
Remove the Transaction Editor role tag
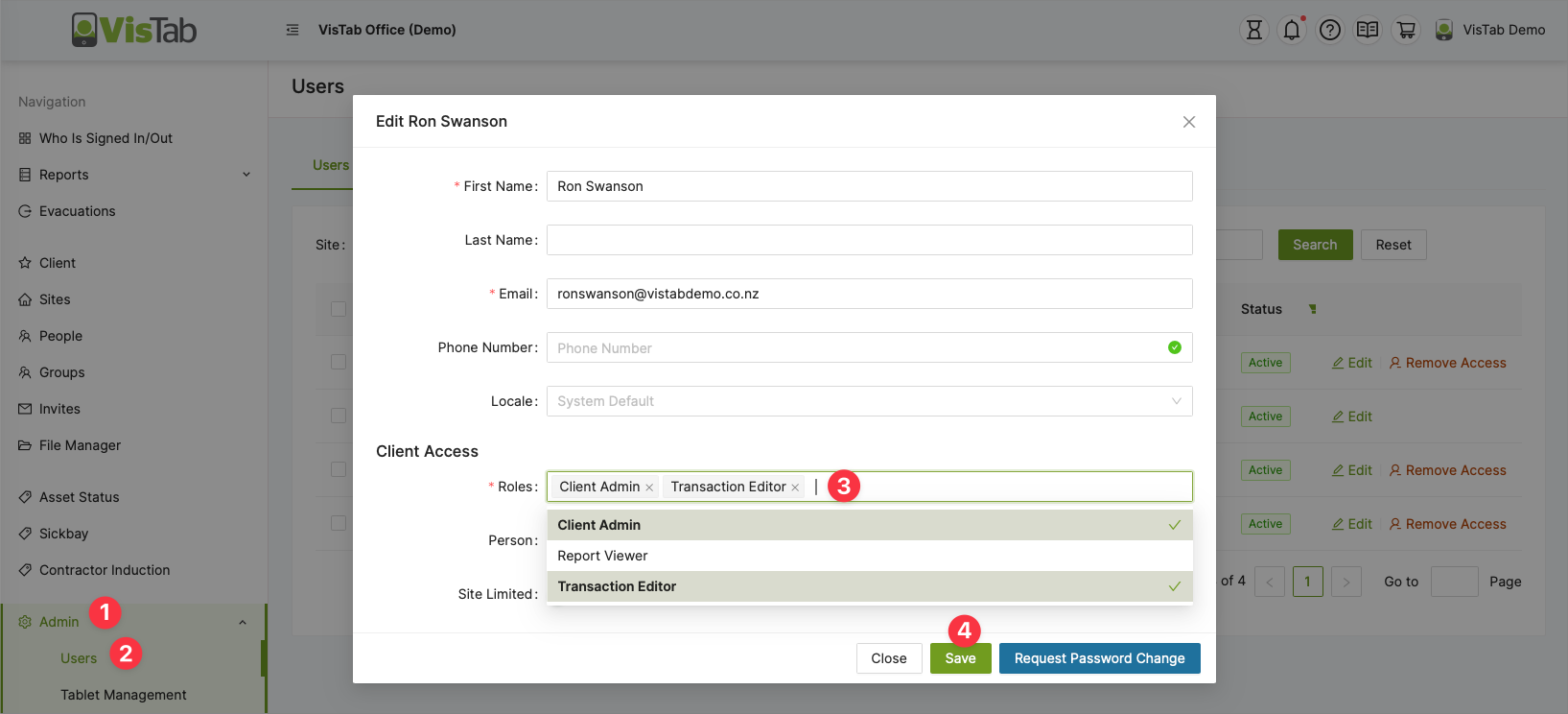point(795,488)
